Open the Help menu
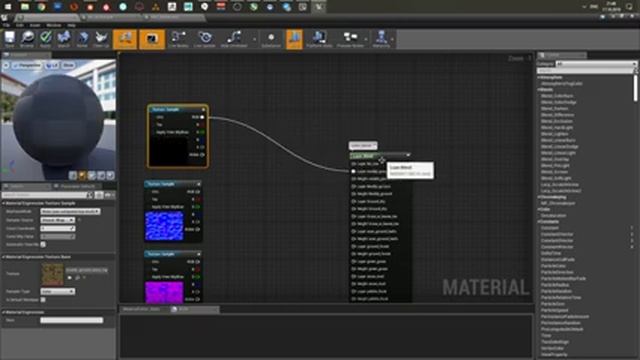 [x=71, y=25]
